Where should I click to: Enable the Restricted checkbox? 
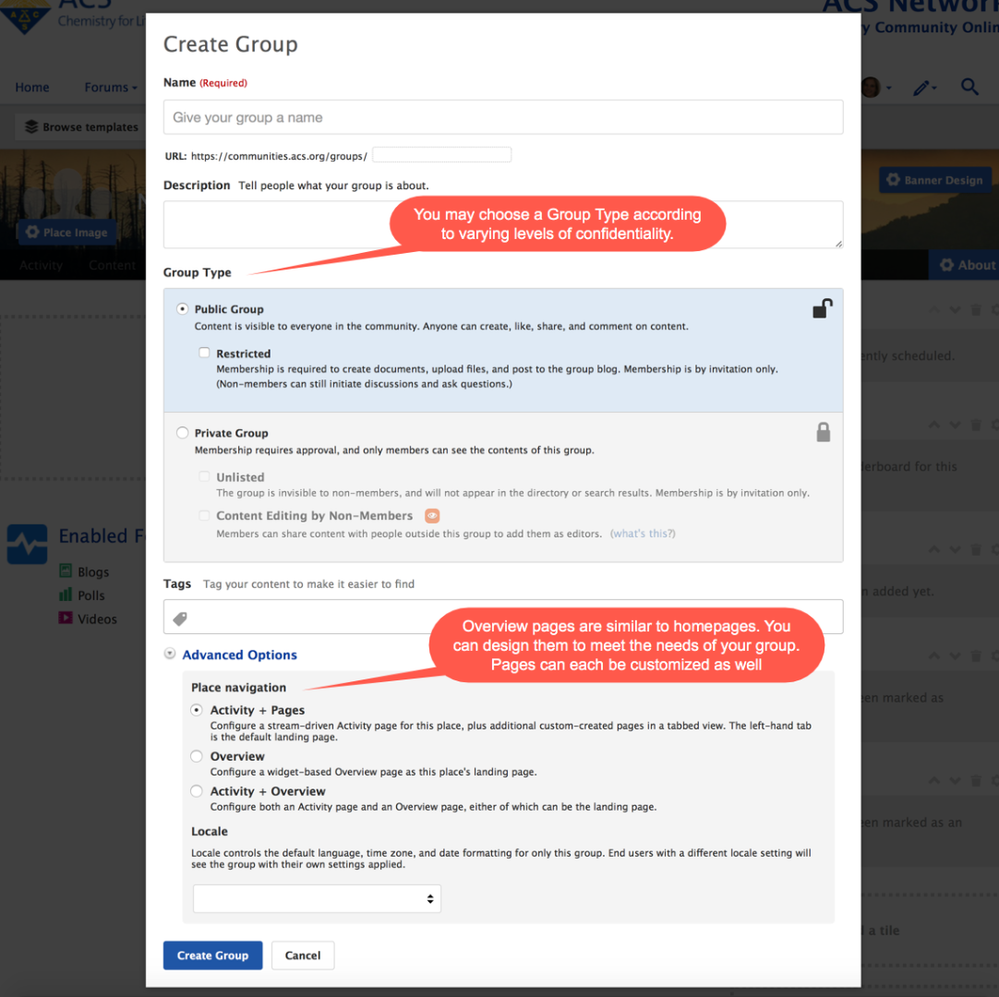coord(204,353)
